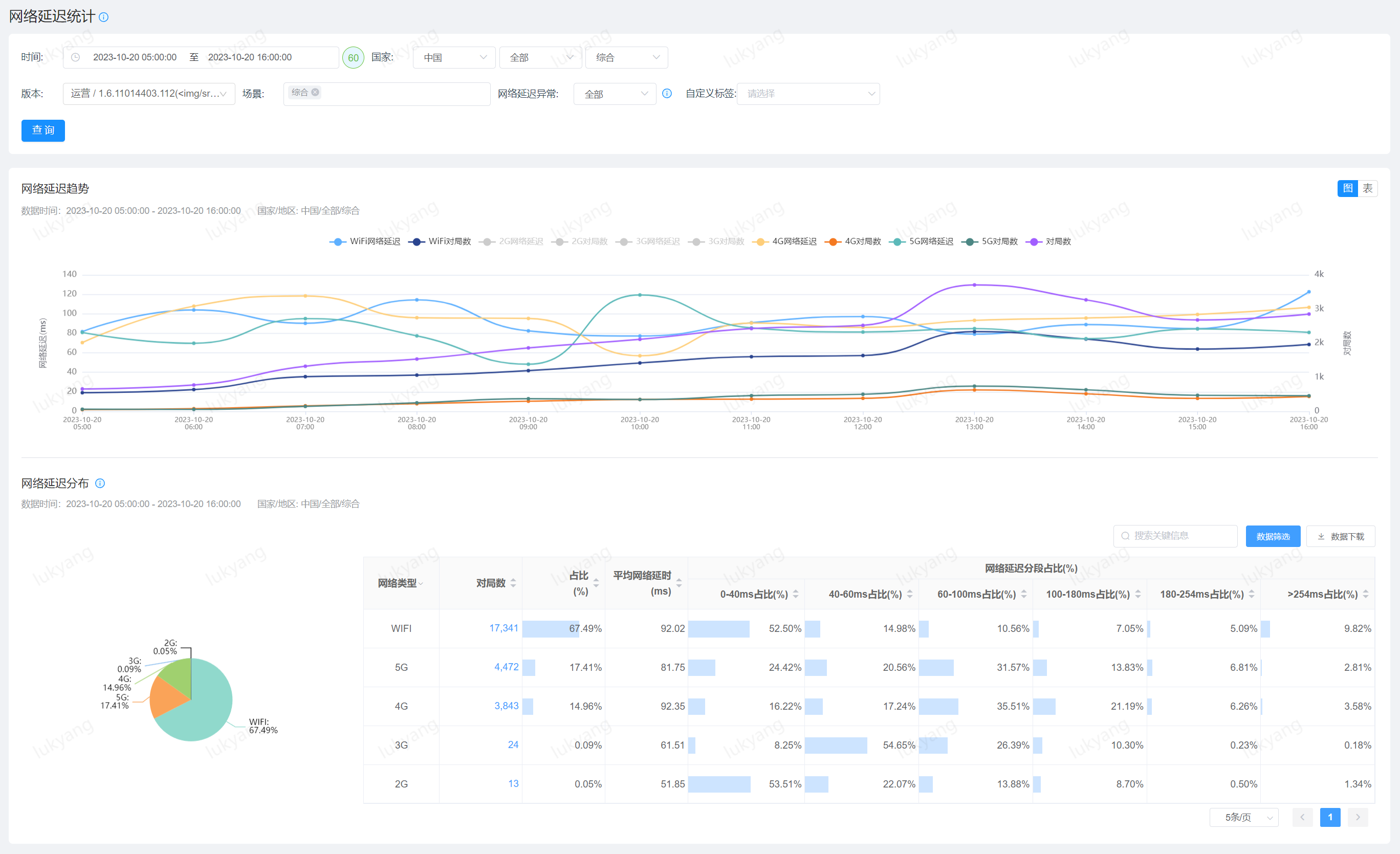Click info icon next to 网络延迟异常 dropdown

[x=667, y=94]
